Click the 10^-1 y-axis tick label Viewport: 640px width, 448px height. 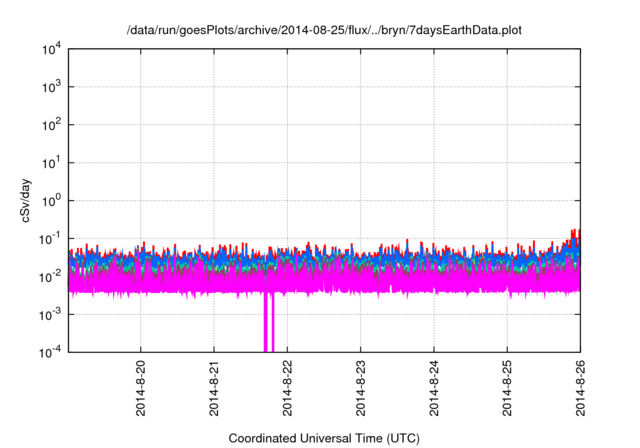[x=50, y=239]
